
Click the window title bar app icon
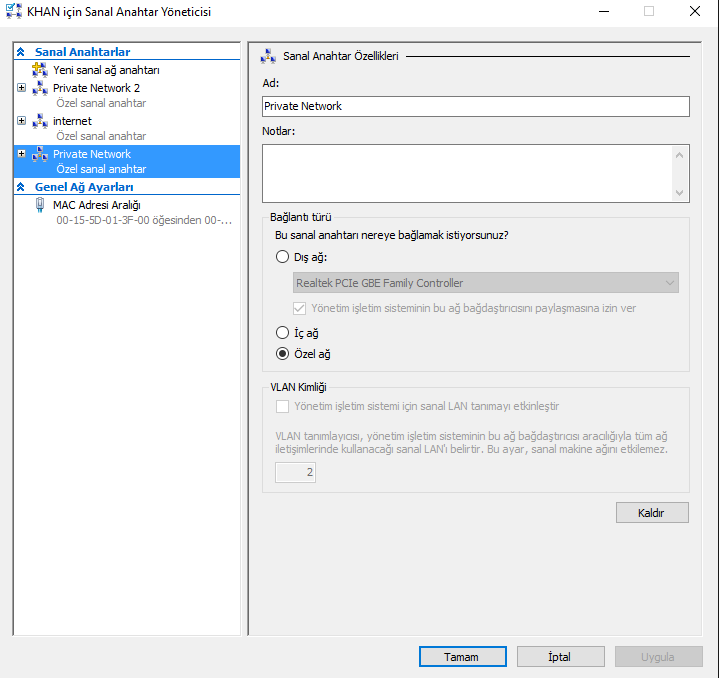point(13,11)
